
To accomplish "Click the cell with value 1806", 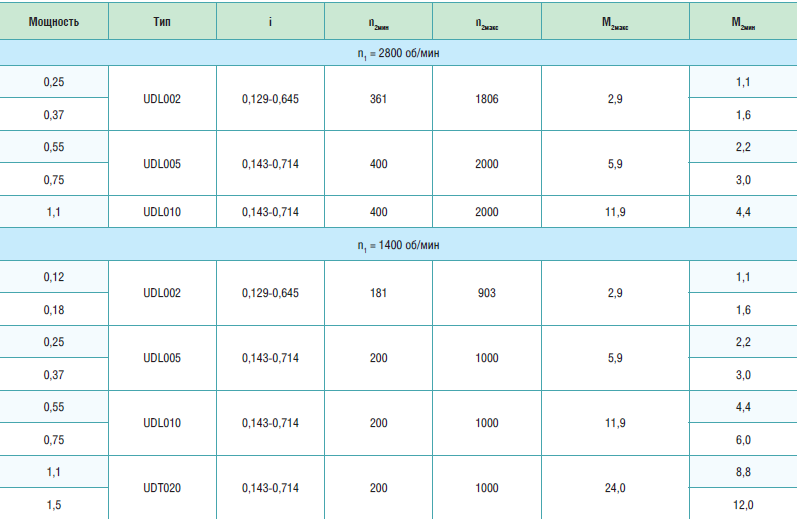I will (487, 99).
